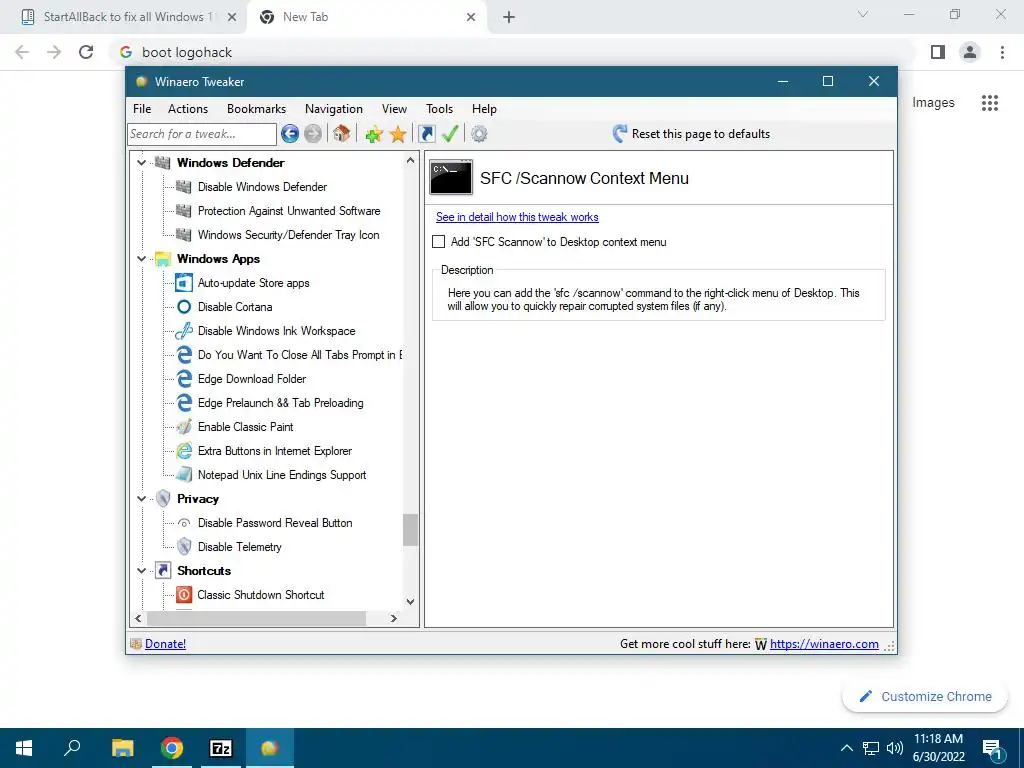The width and height of the screenshot is (1024, 768).
Task: Click the Auto-update Store apps icon
Action: click(x=184, y=283)
